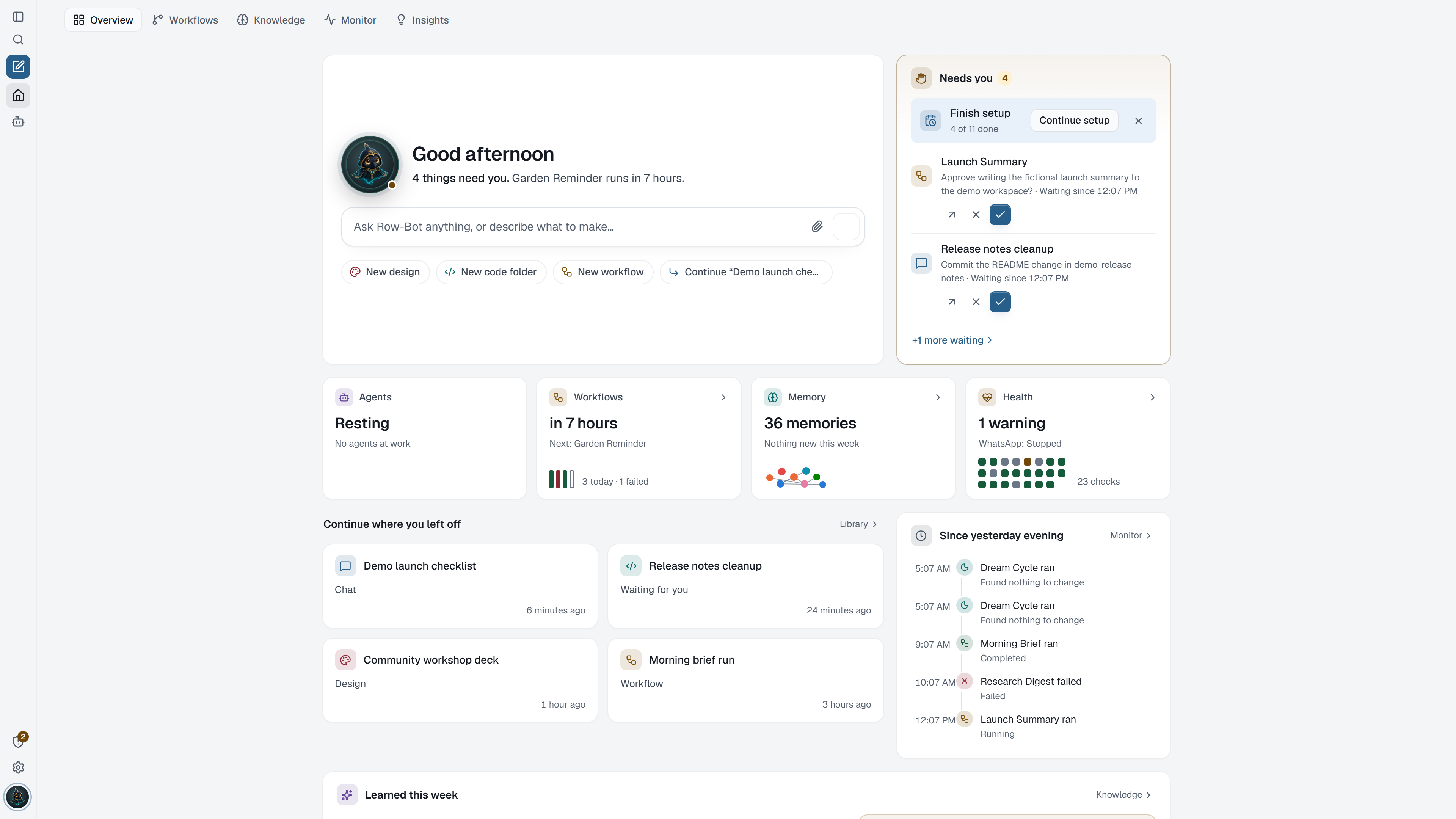Open the agents robot icon in sidebar

pyautogui.click(x=18, y=121)
